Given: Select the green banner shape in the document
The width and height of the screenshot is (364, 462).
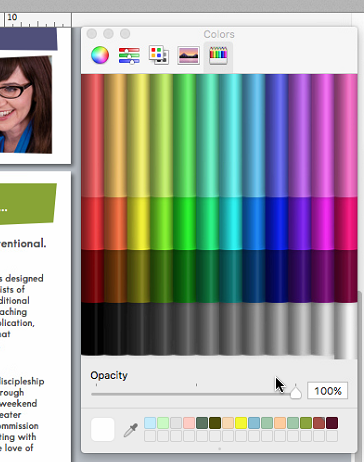Looking at the screenshot, I should tap(28, 203).
